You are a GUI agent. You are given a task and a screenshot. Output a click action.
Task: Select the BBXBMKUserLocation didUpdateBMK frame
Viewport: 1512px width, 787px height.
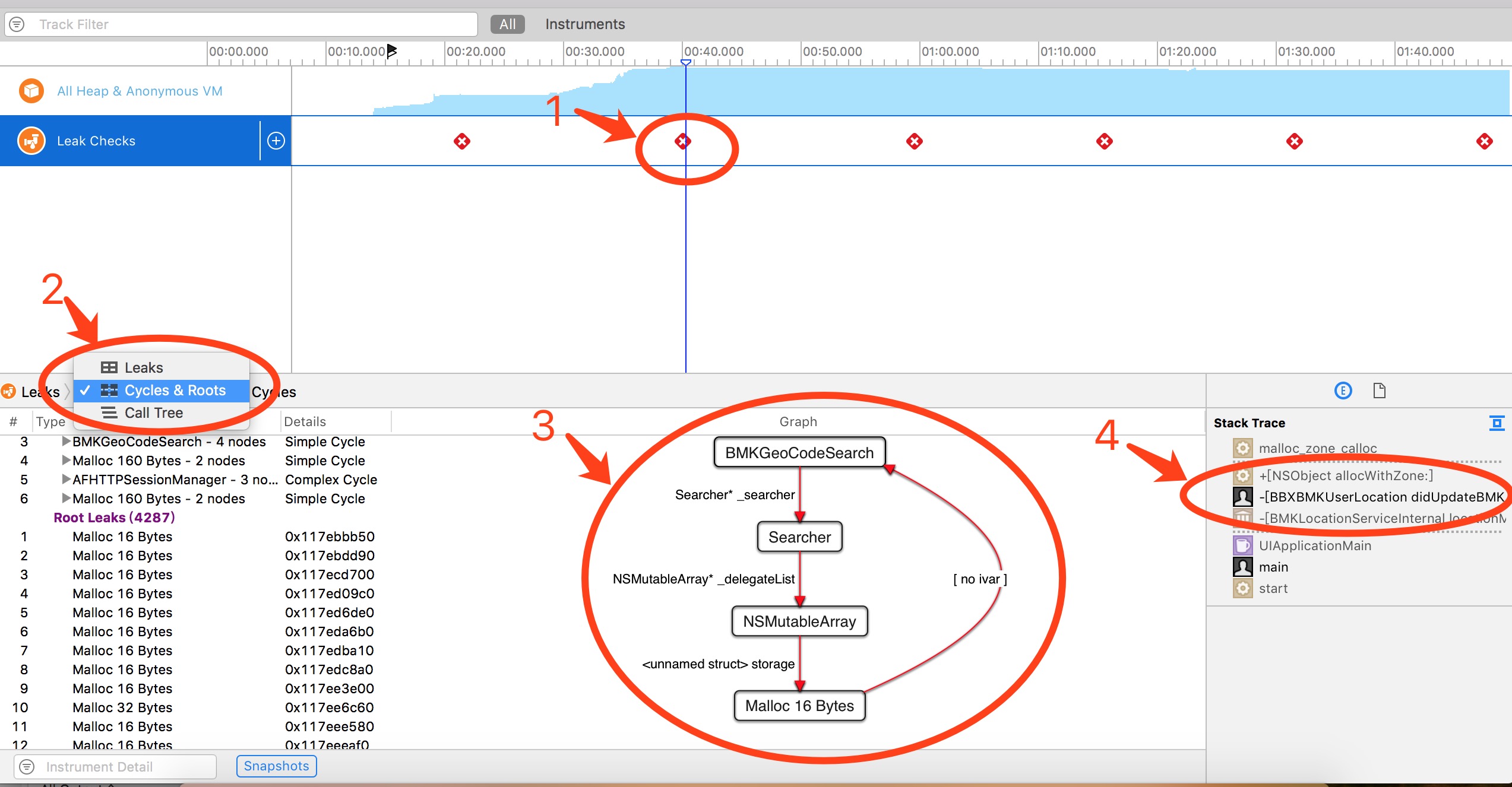click(x=1382, y=497)
